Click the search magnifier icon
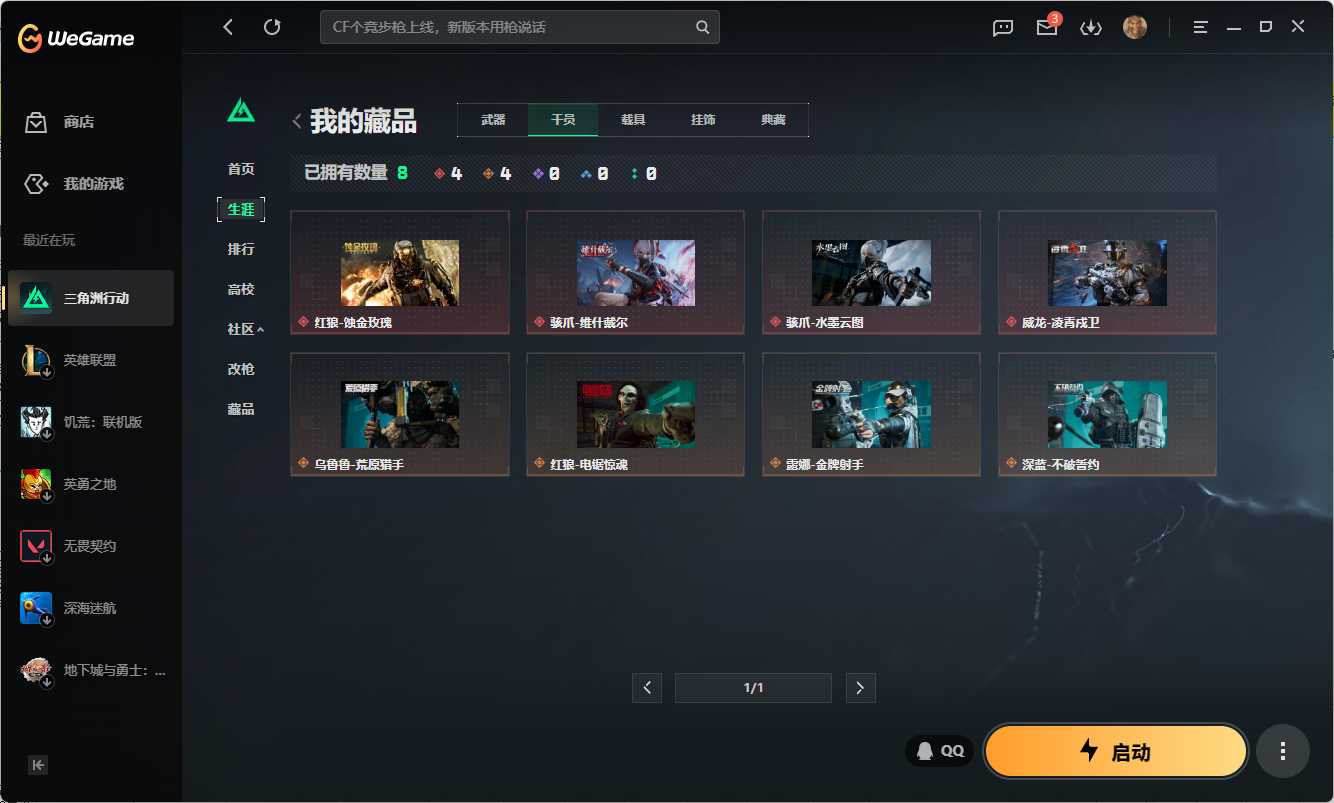Screen dimensions: 1334x803 click(x=703, y=28)
